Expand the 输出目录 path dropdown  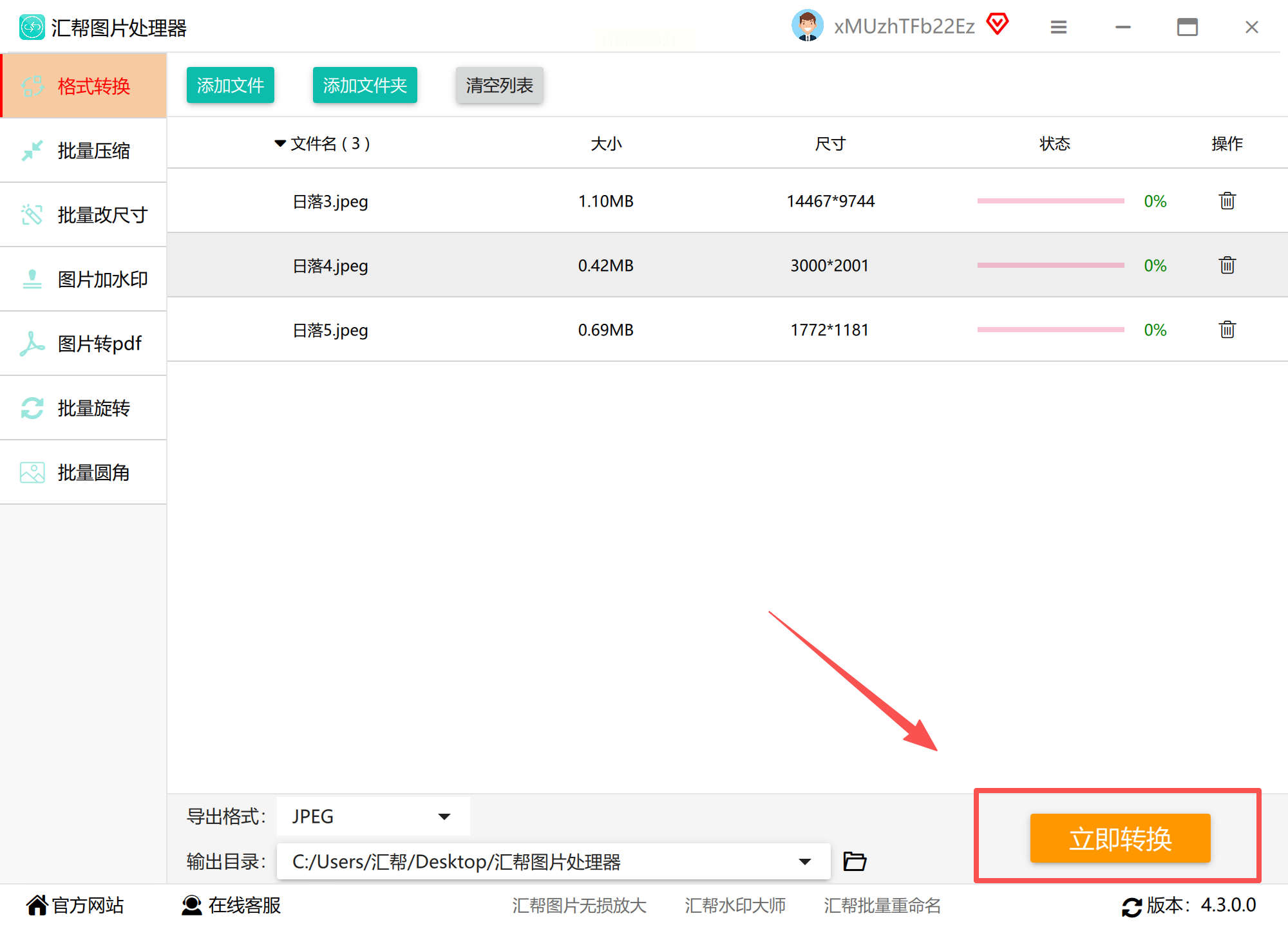coord(804,861)
